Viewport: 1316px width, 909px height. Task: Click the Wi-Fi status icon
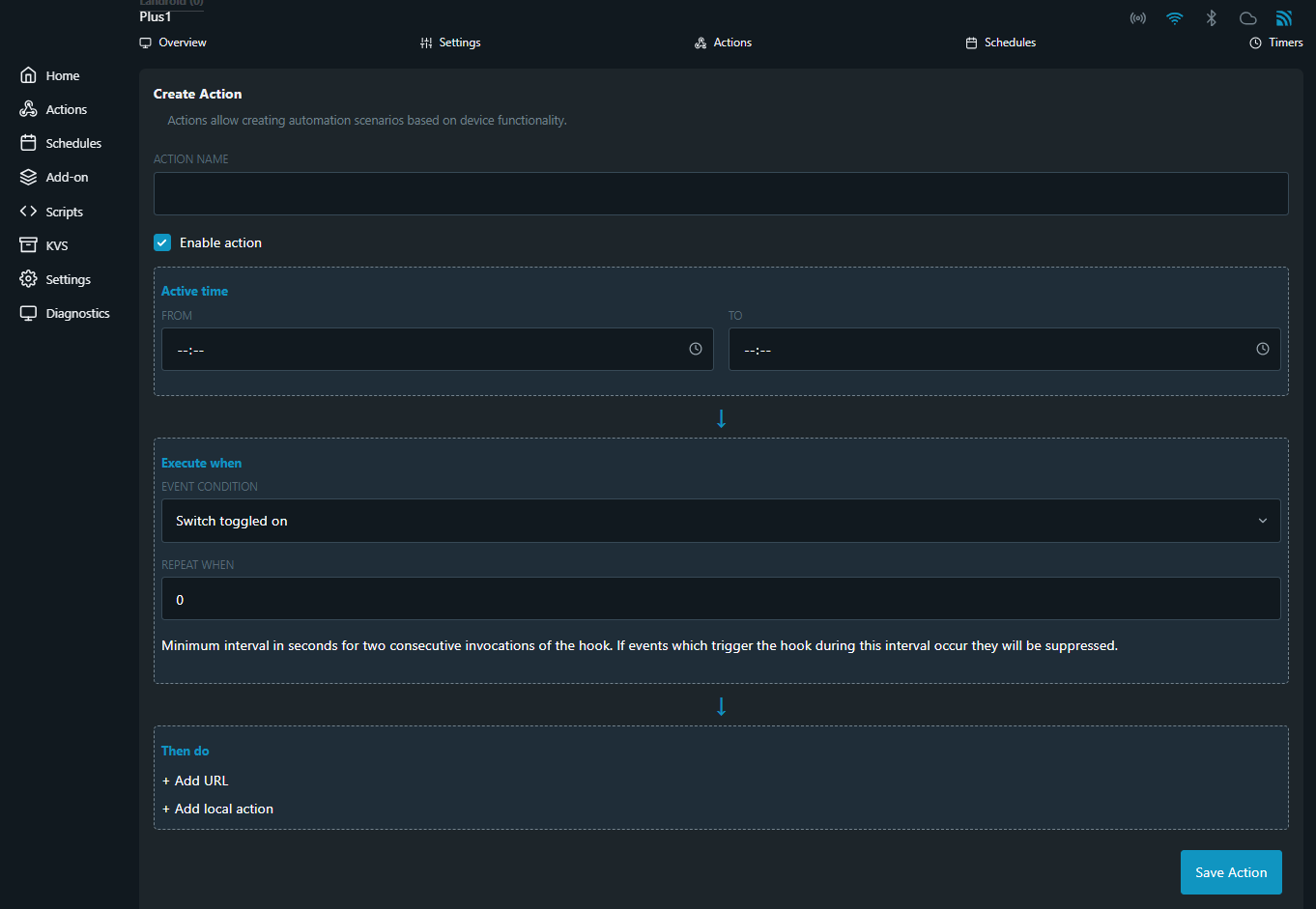tap(1174, 18)
